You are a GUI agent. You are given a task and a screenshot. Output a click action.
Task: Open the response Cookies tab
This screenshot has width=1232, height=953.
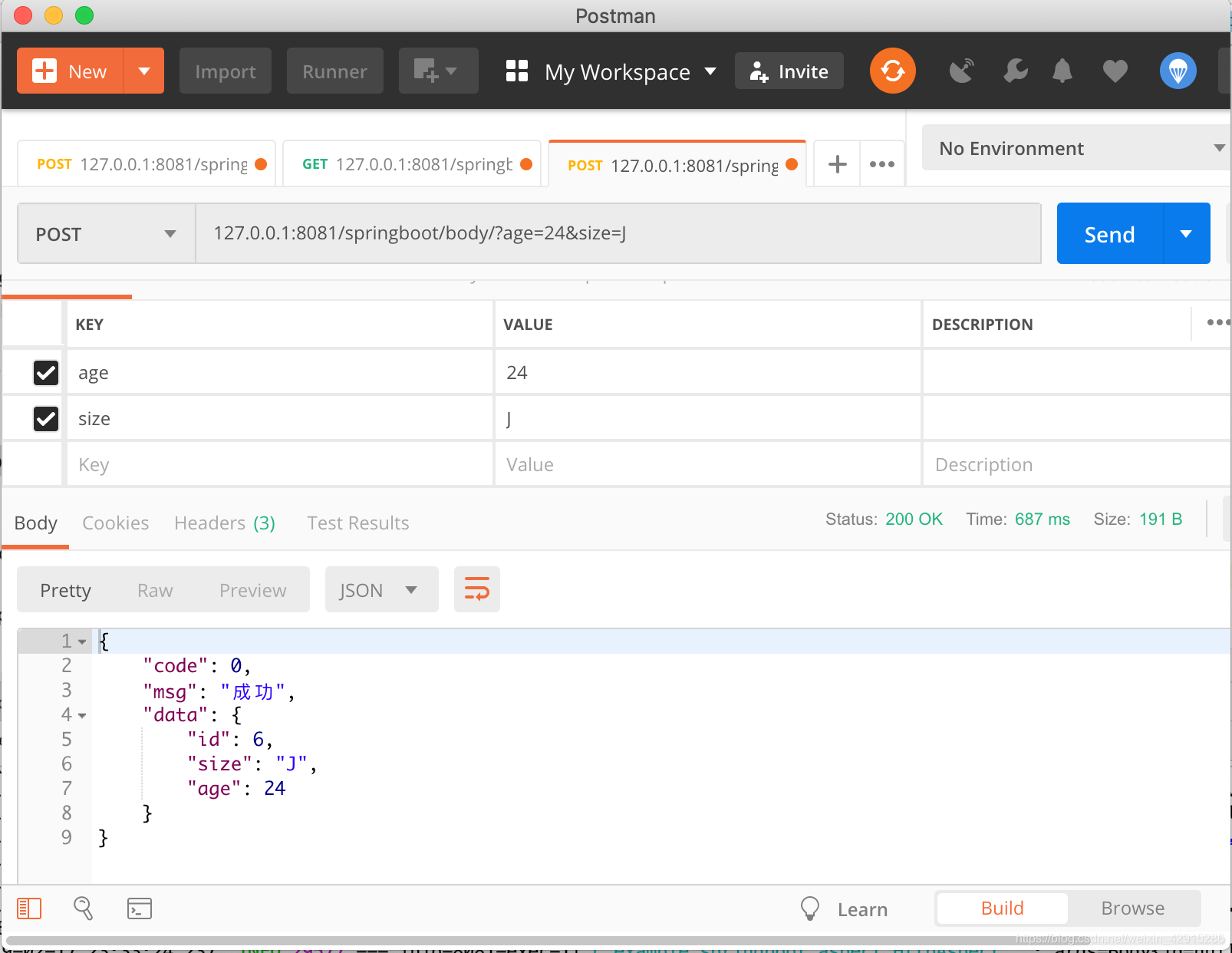click(x=115, y=523)
